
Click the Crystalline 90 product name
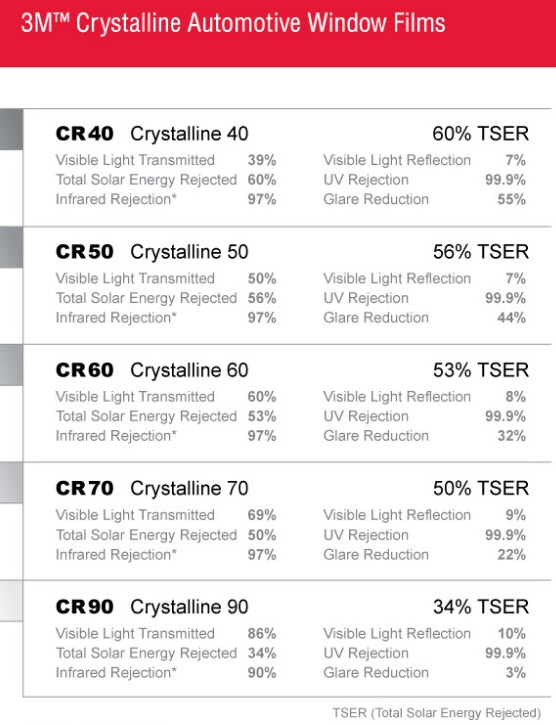[x=189, y=607]
